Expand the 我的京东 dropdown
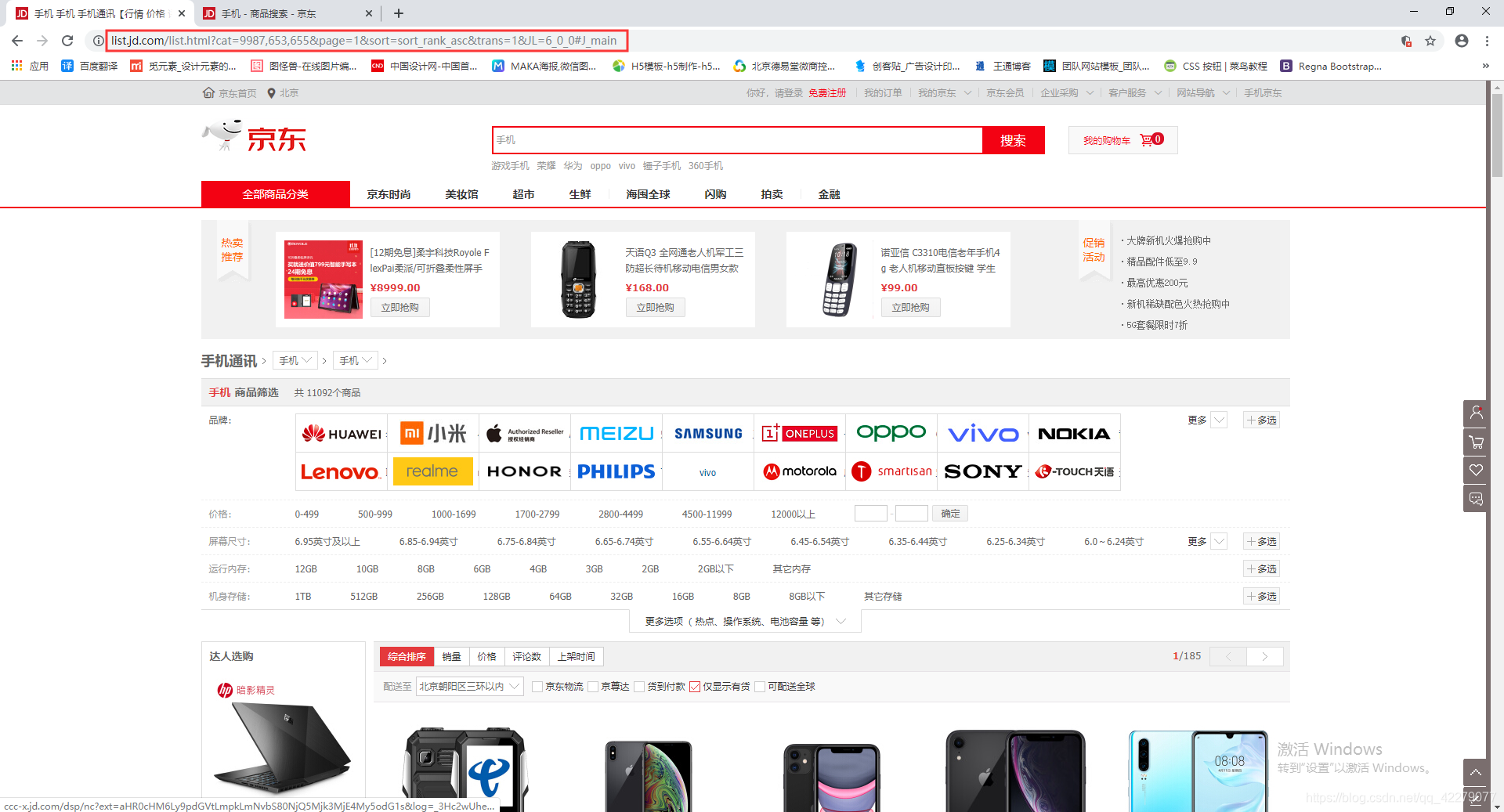1504x812 pixels. click(945, 93)
